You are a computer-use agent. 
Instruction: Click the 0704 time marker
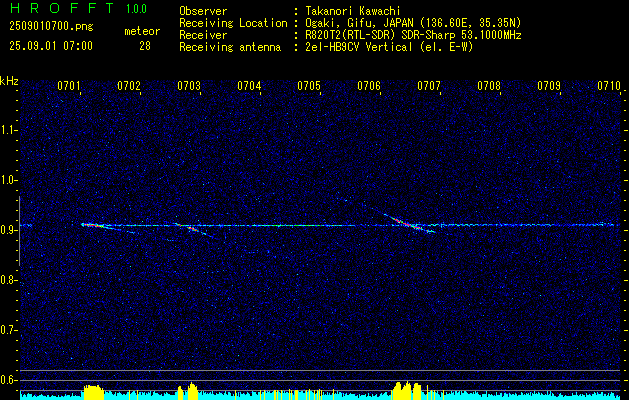click(x=249, y=85)
